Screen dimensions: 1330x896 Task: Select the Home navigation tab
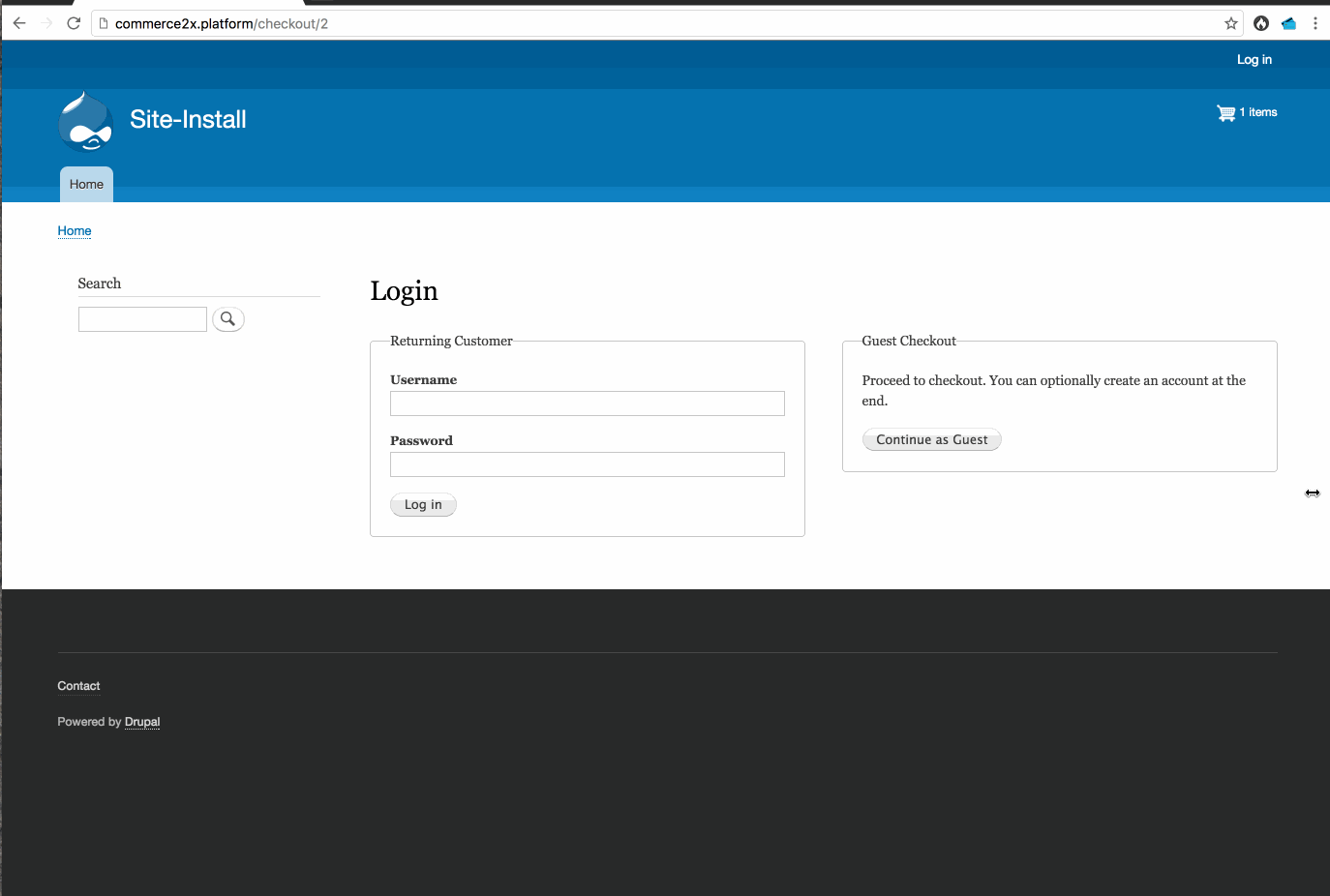pyautogui.click(x=86, y=185)
